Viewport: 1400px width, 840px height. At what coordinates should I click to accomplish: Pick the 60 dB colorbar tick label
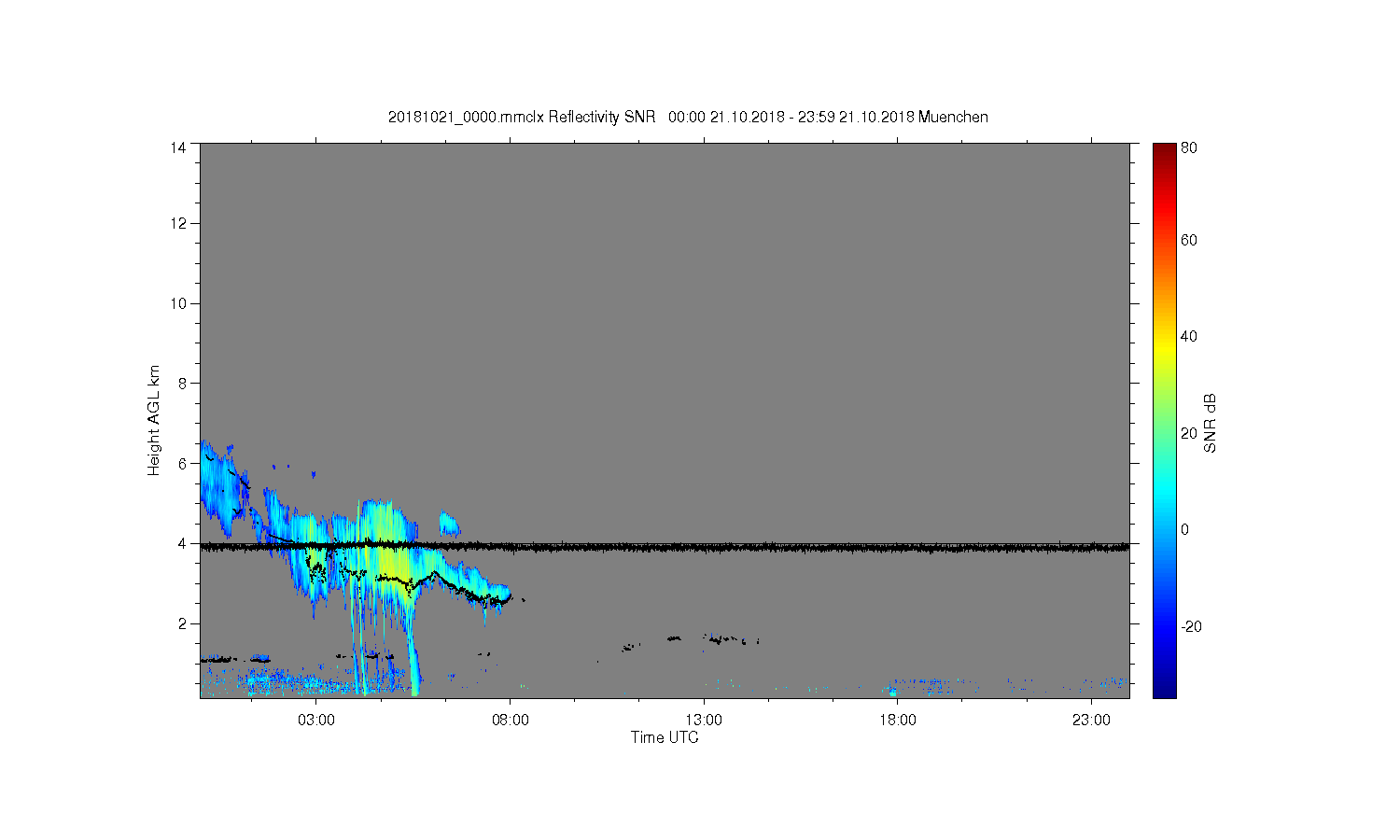click(x=1189, y=241)
